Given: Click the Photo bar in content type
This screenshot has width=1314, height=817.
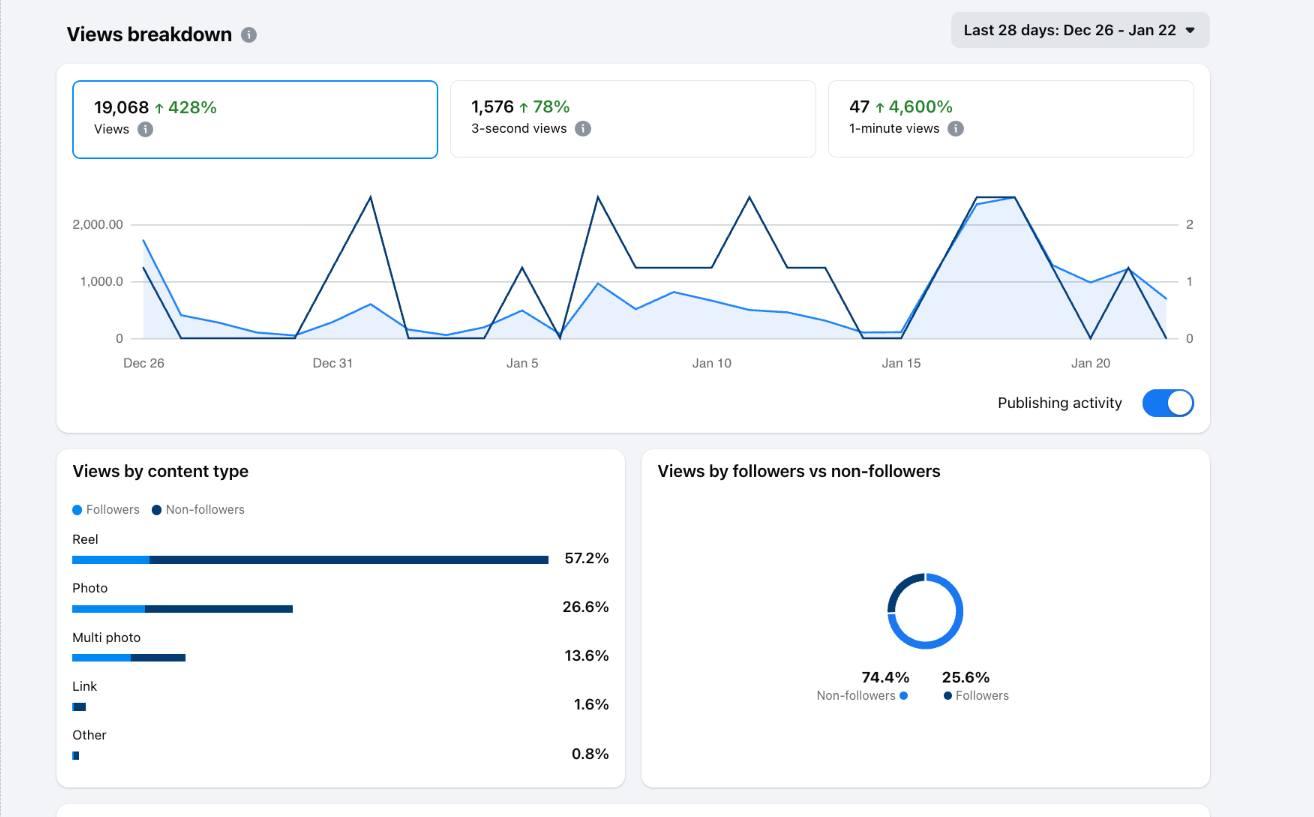Looking at the screenshot, I should tap(182, 609).
